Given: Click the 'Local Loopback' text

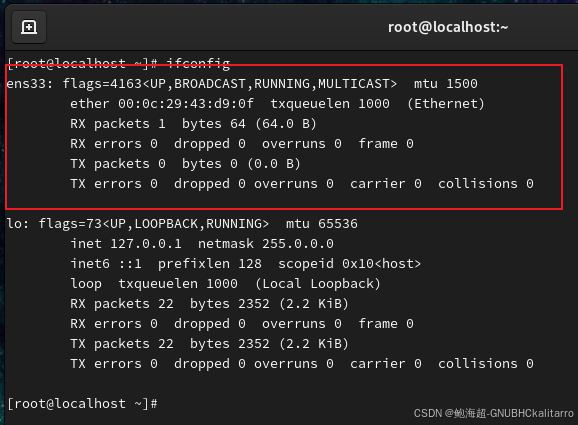Looking at the screenshot, I should 318,284.
